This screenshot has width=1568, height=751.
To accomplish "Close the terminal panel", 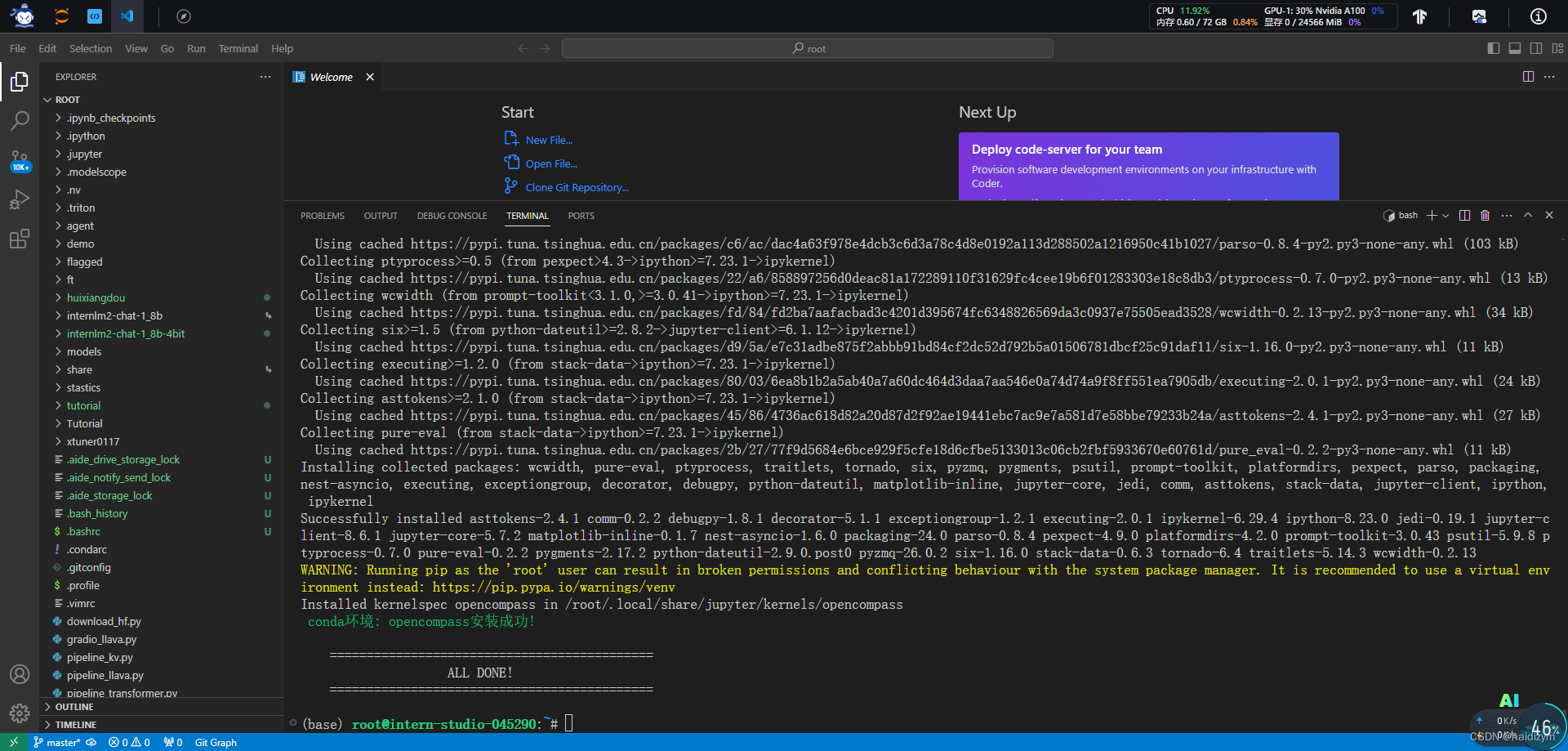I will point(1549,215).
